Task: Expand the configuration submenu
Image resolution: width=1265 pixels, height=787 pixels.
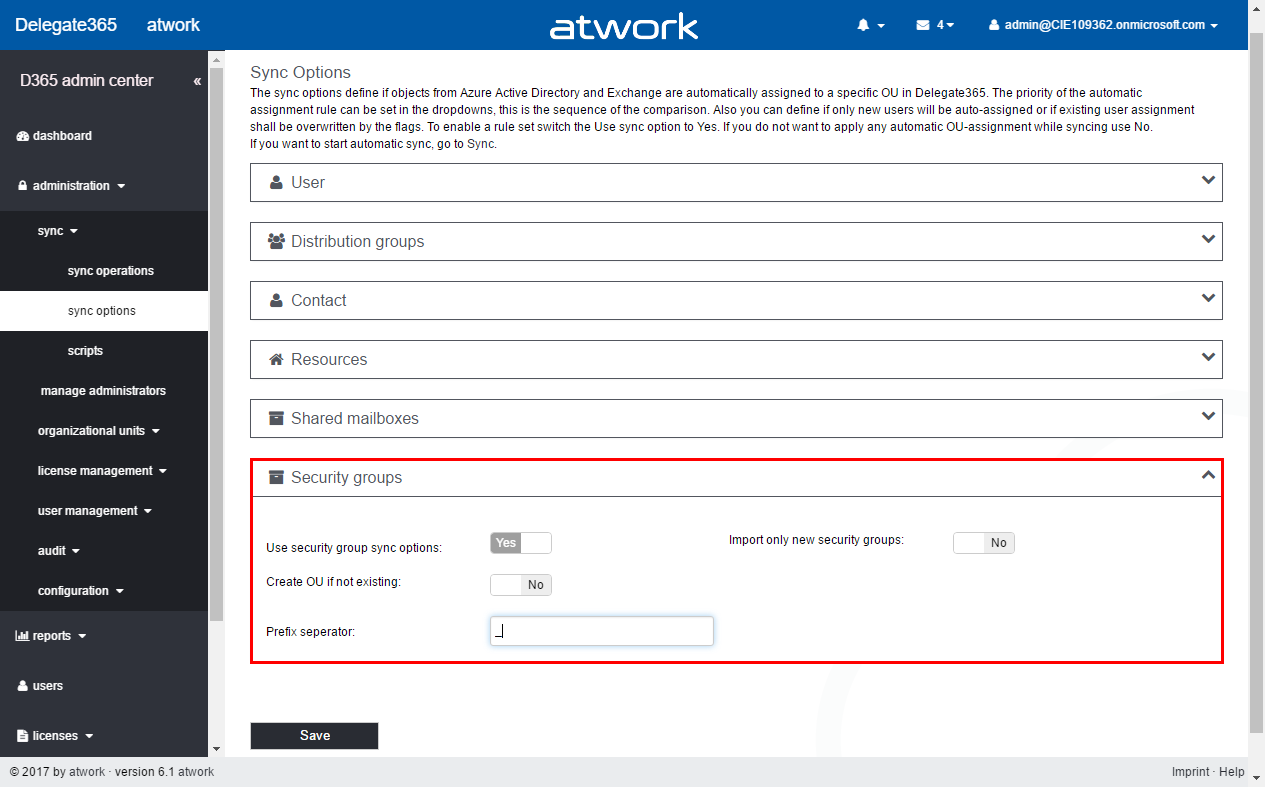Action: click(80, 591)
